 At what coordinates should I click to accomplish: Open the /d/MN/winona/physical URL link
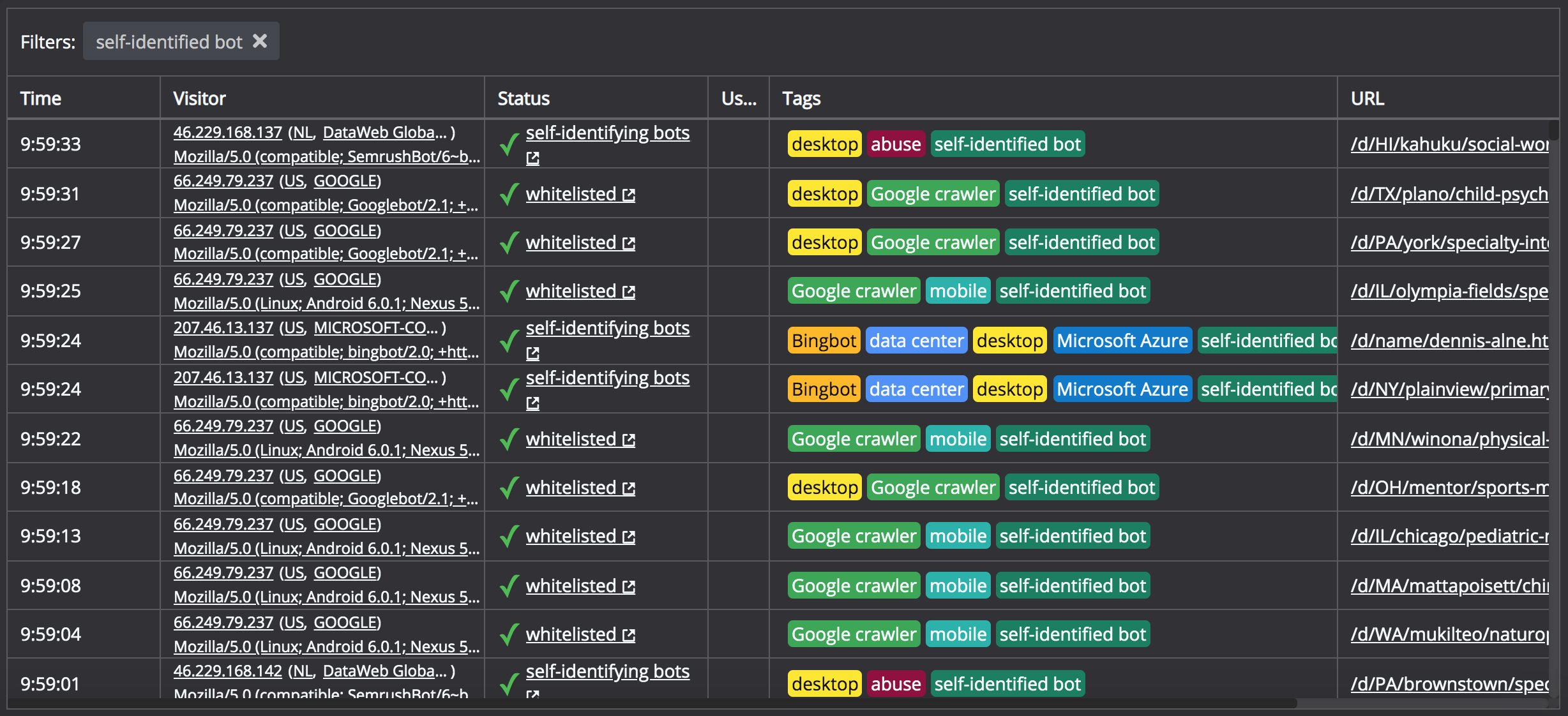point(1449,439)
